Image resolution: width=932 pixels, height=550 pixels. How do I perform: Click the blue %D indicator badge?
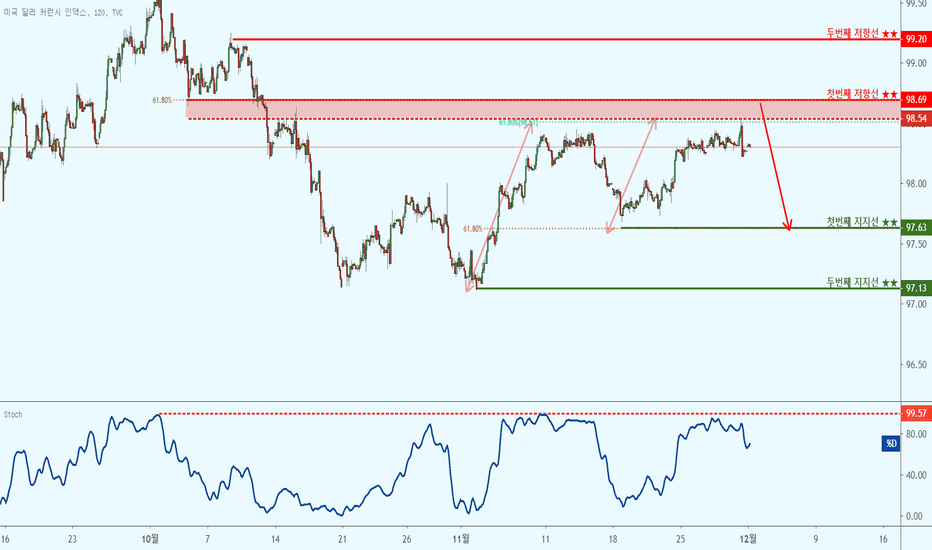pyautogui.click(x=890, y=444)
